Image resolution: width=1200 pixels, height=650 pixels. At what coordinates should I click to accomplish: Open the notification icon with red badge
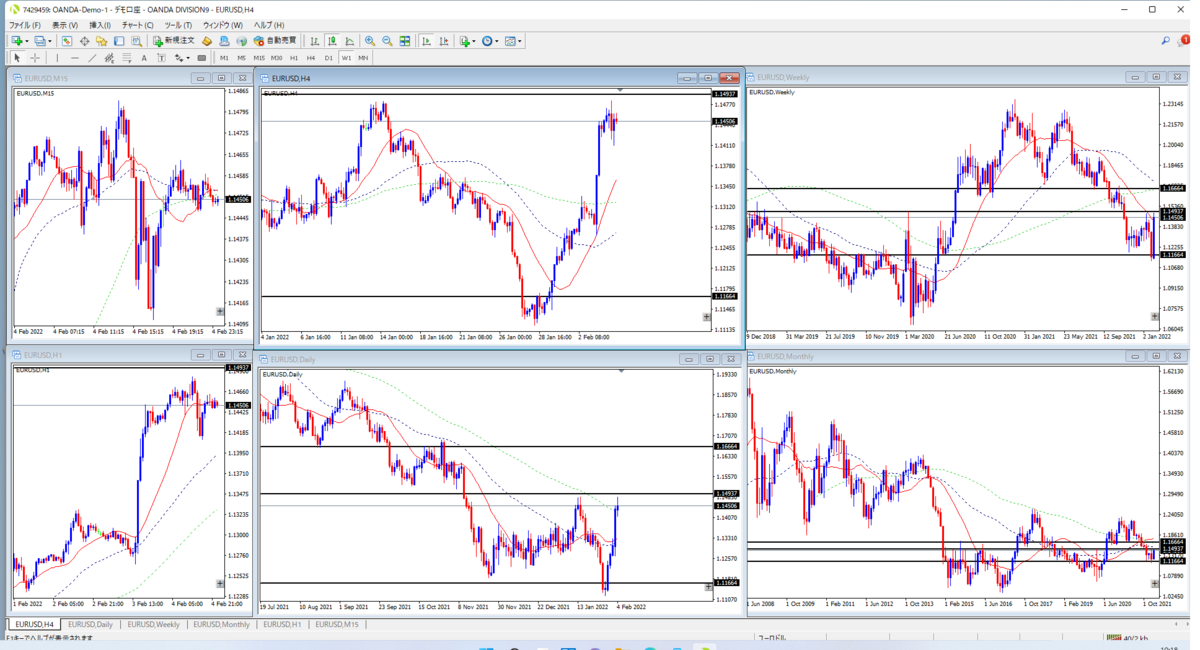pyautogui.click(x=1185, y=41)
